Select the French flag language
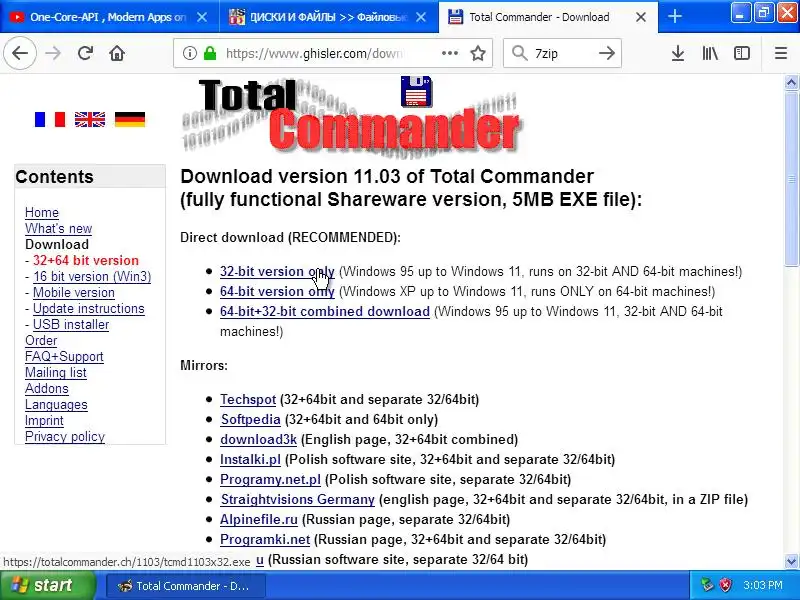This screenshot has height=600, width=800. pyautogui.click(x=49, y=119)
